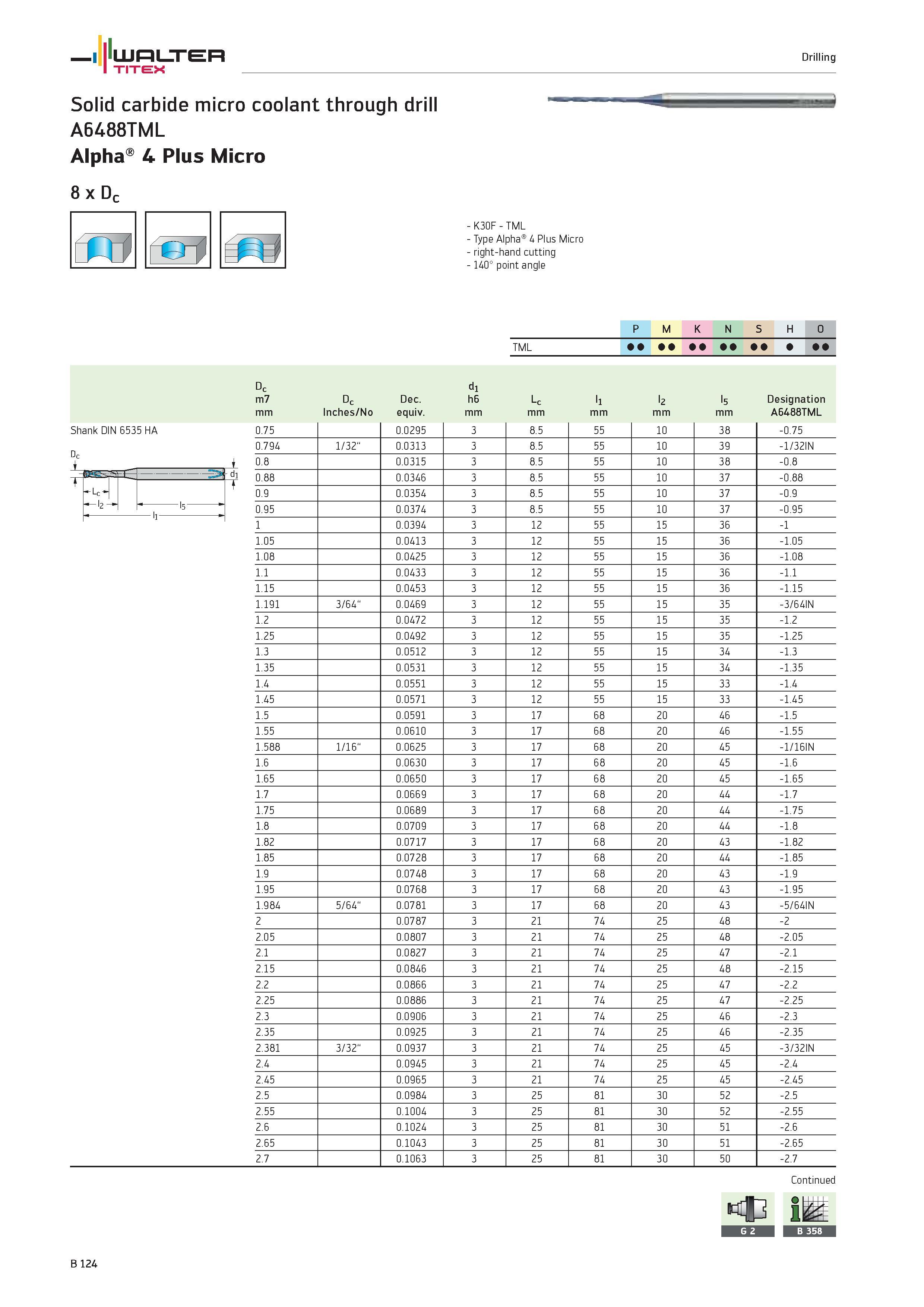Click the designation cell "-1.82"
This screenshot has height=1307, width=924.
pyautogui.click(x=791, y=842)
